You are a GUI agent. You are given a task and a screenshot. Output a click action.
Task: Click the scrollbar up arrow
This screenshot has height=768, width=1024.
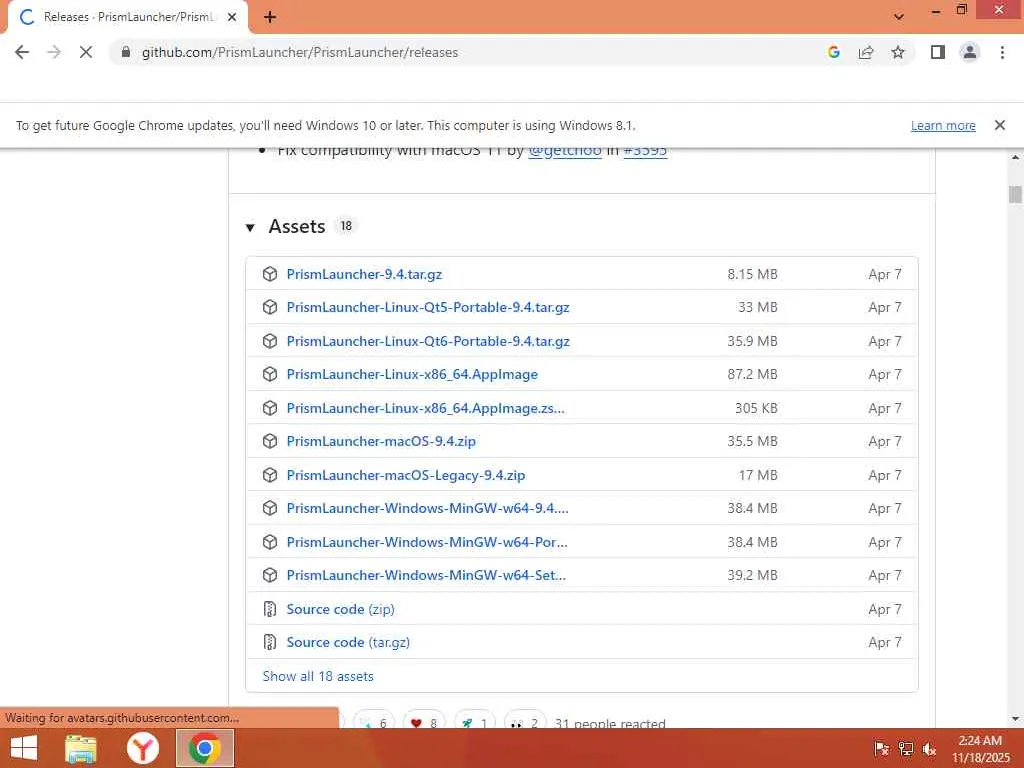click(x=1015, y=157)
